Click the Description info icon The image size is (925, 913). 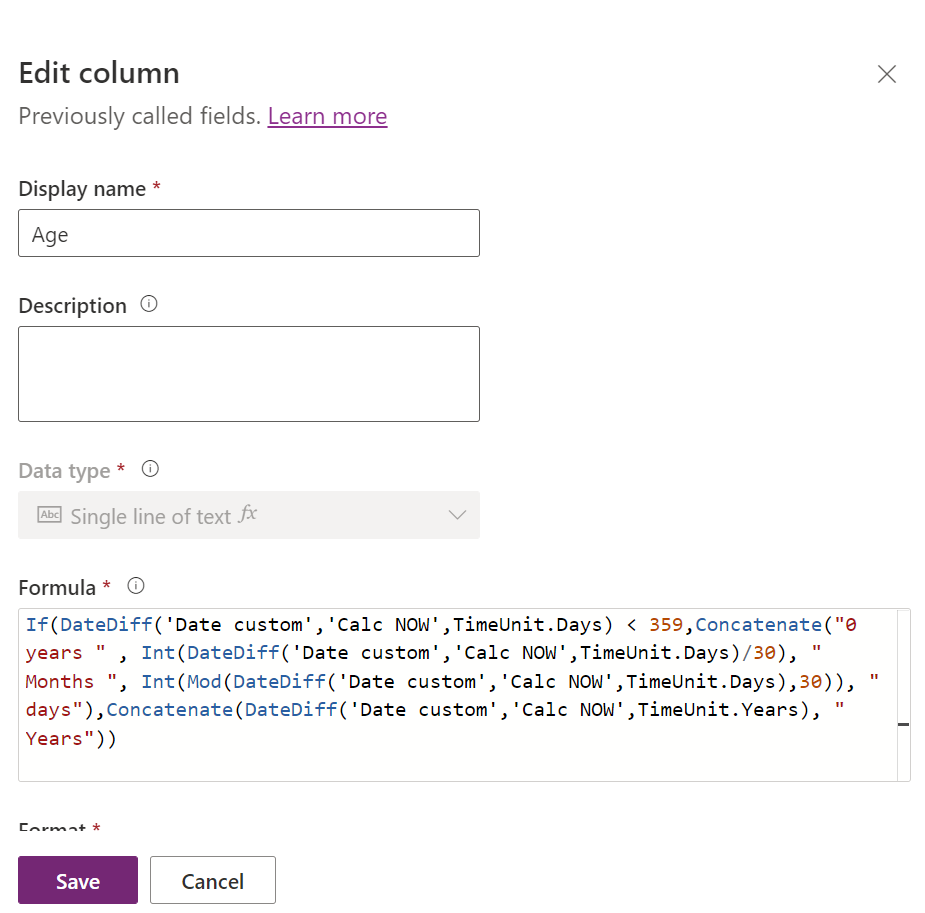tap(149, 304)
